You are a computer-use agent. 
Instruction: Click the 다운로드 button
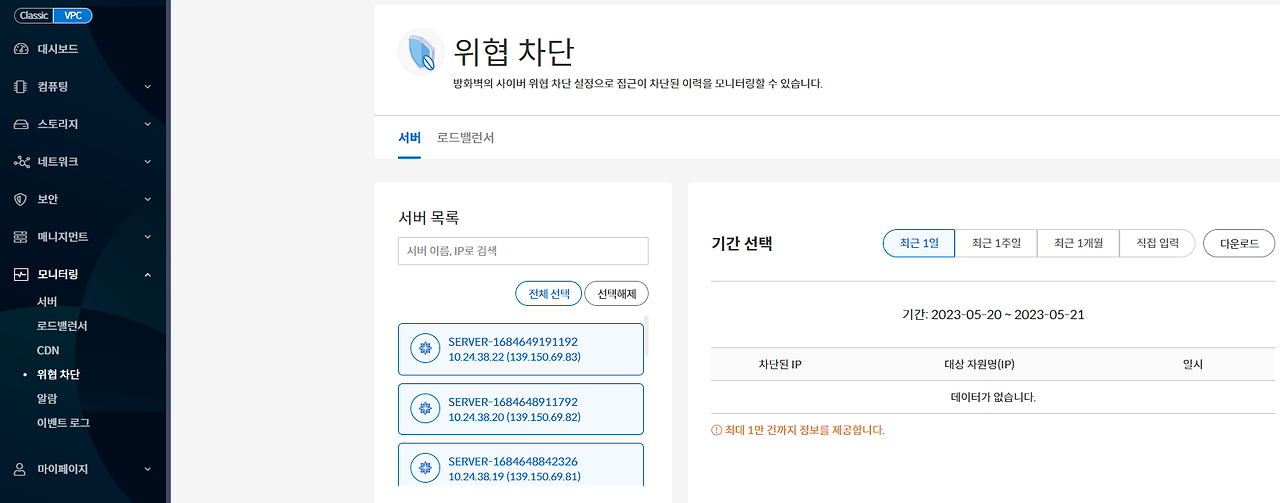click(x=1239, y=243)
